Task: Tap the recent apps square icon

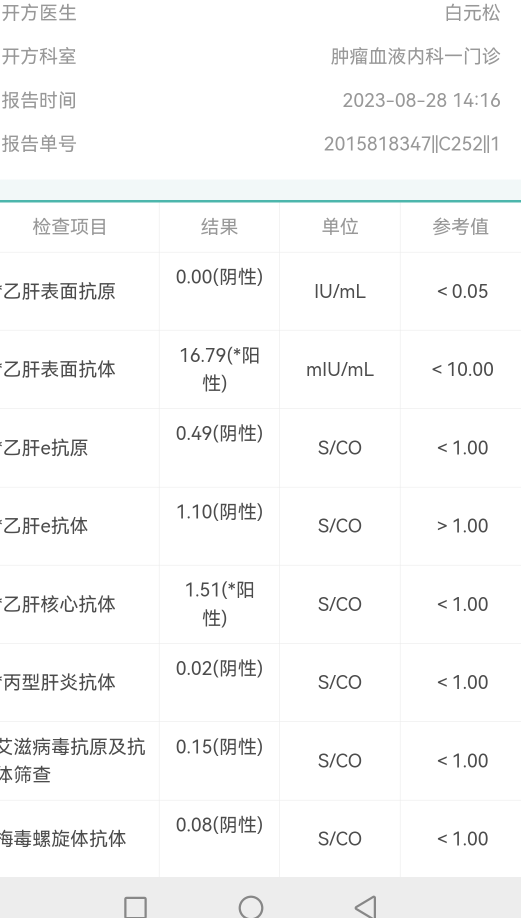Action: [x=135, y=907]
